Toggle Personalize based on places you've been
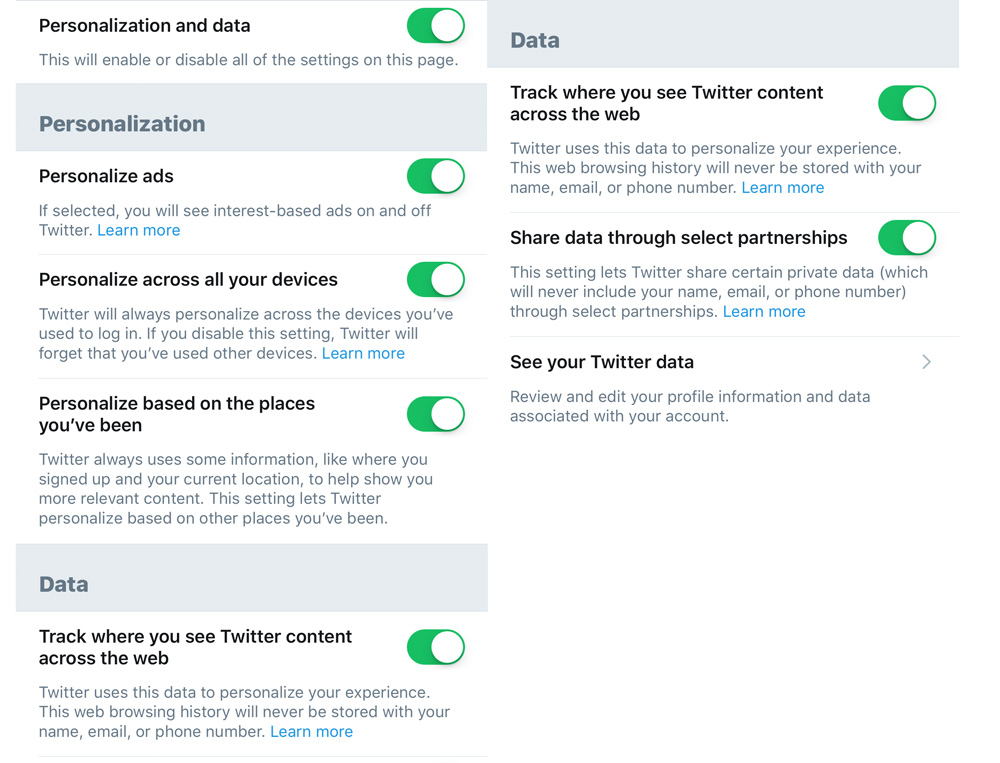Image resolution: width=1000 pixels, height=763 pixels. [x=436, y=414]
